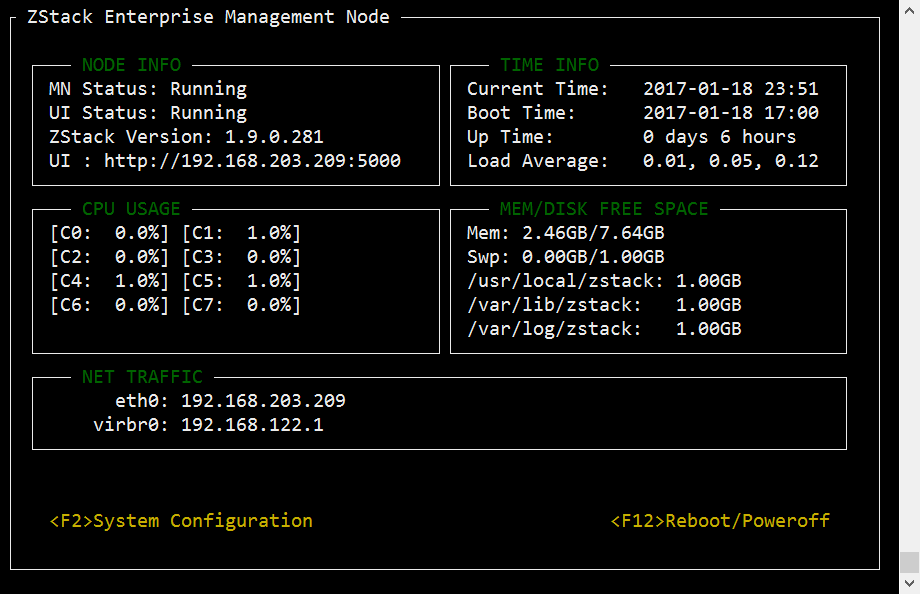Screen dimensions: 920x594
Task: Click the C1 CPU usage entry
Action: [242, 233]
